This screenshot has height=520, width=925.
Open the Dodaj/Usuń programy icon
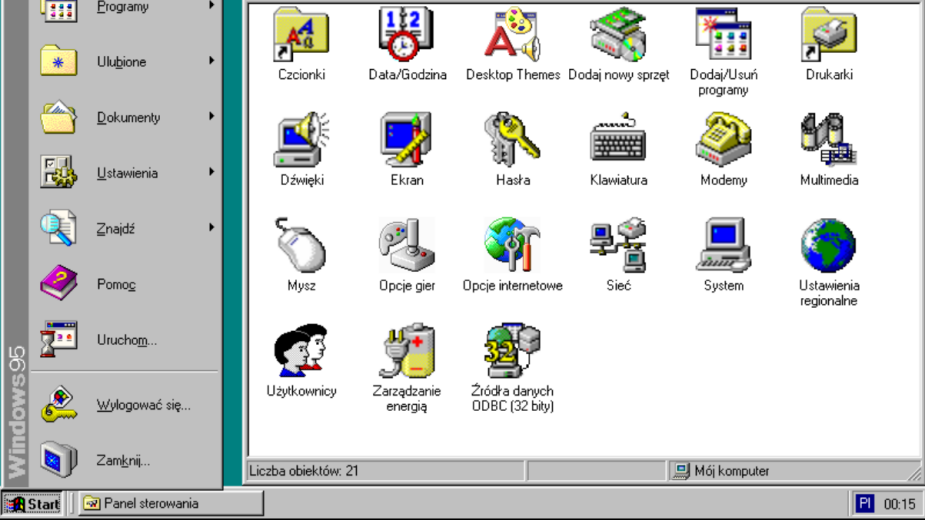pyautogui.click(x=723, y=35)
